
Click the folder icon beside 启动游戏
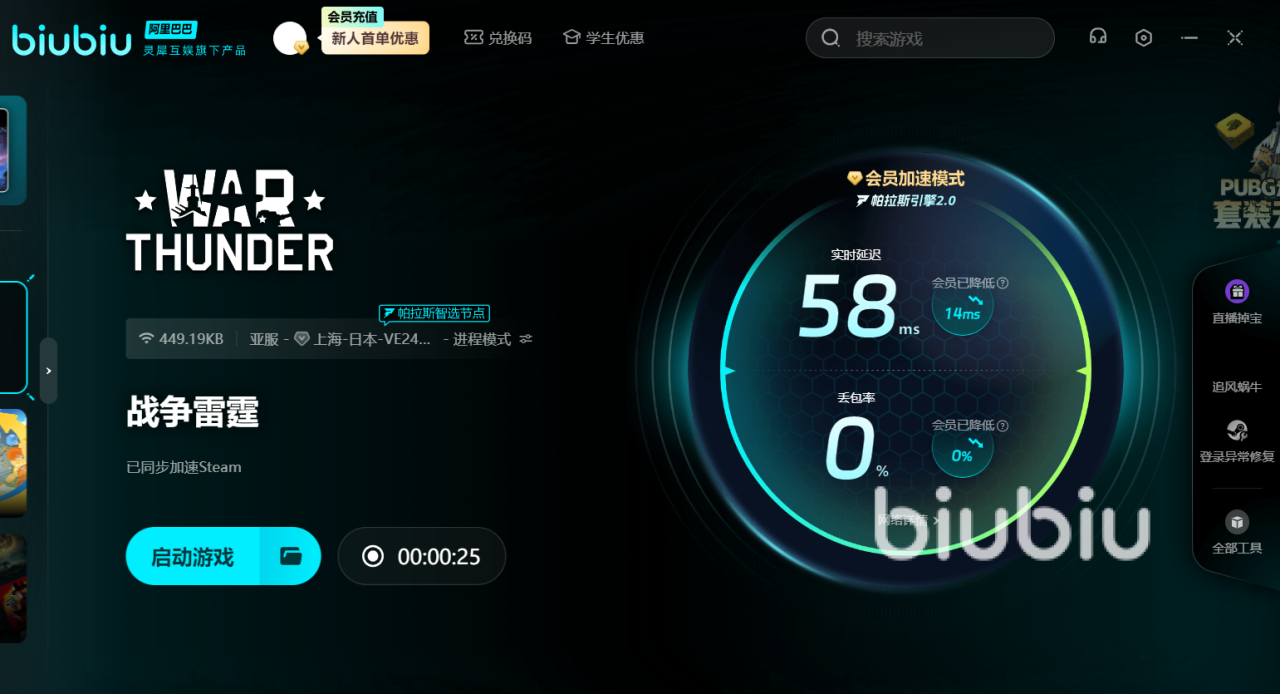click(291, 556)
